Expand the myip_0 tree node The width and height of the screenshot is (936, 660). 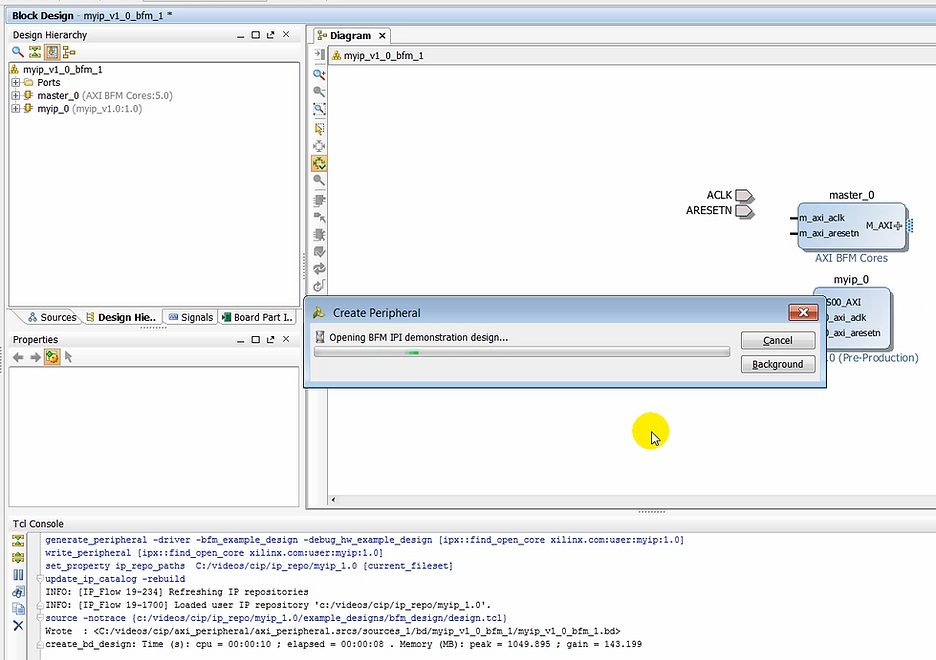tap(16, 109)
